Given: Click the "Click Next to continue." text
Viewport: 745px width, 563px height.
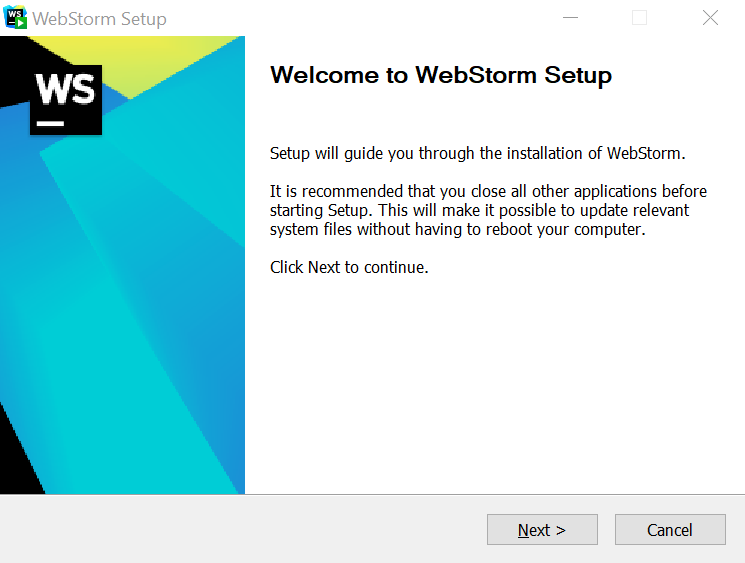Looking at the screenshot, I should coord(349,267).
